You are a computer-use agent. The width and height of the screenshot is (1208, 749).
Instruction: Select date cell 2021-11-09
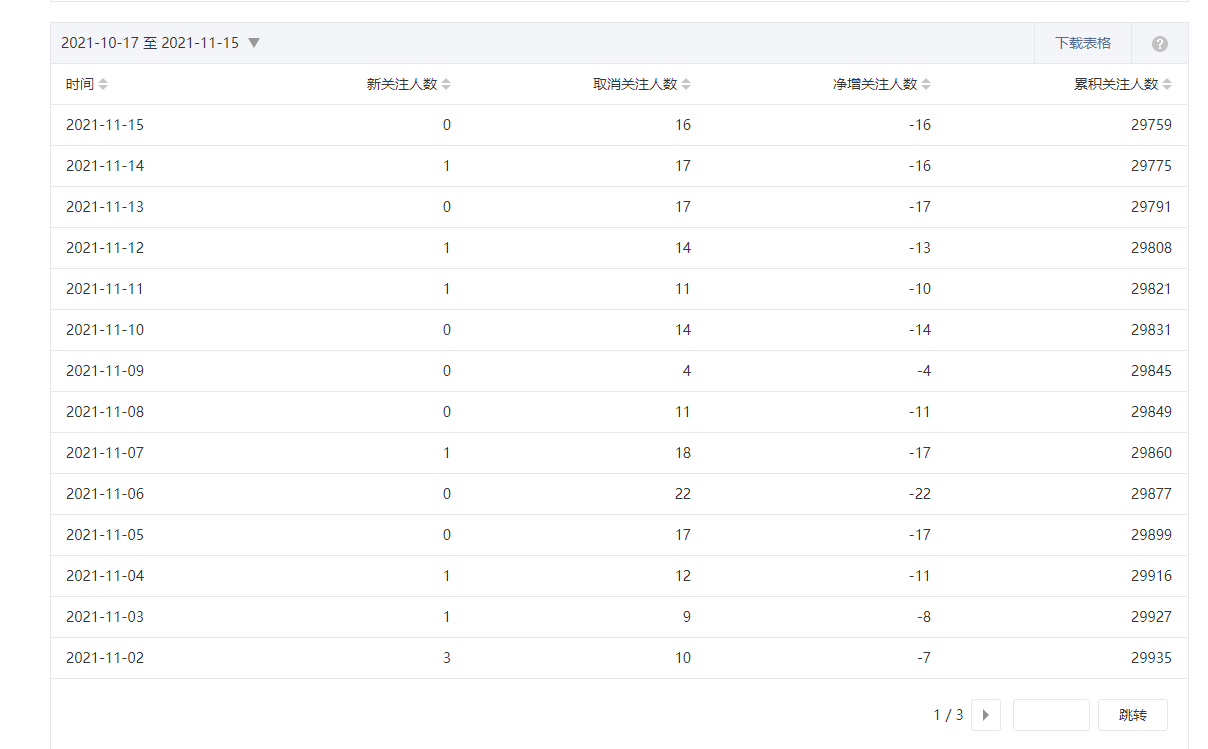point(105,371)
